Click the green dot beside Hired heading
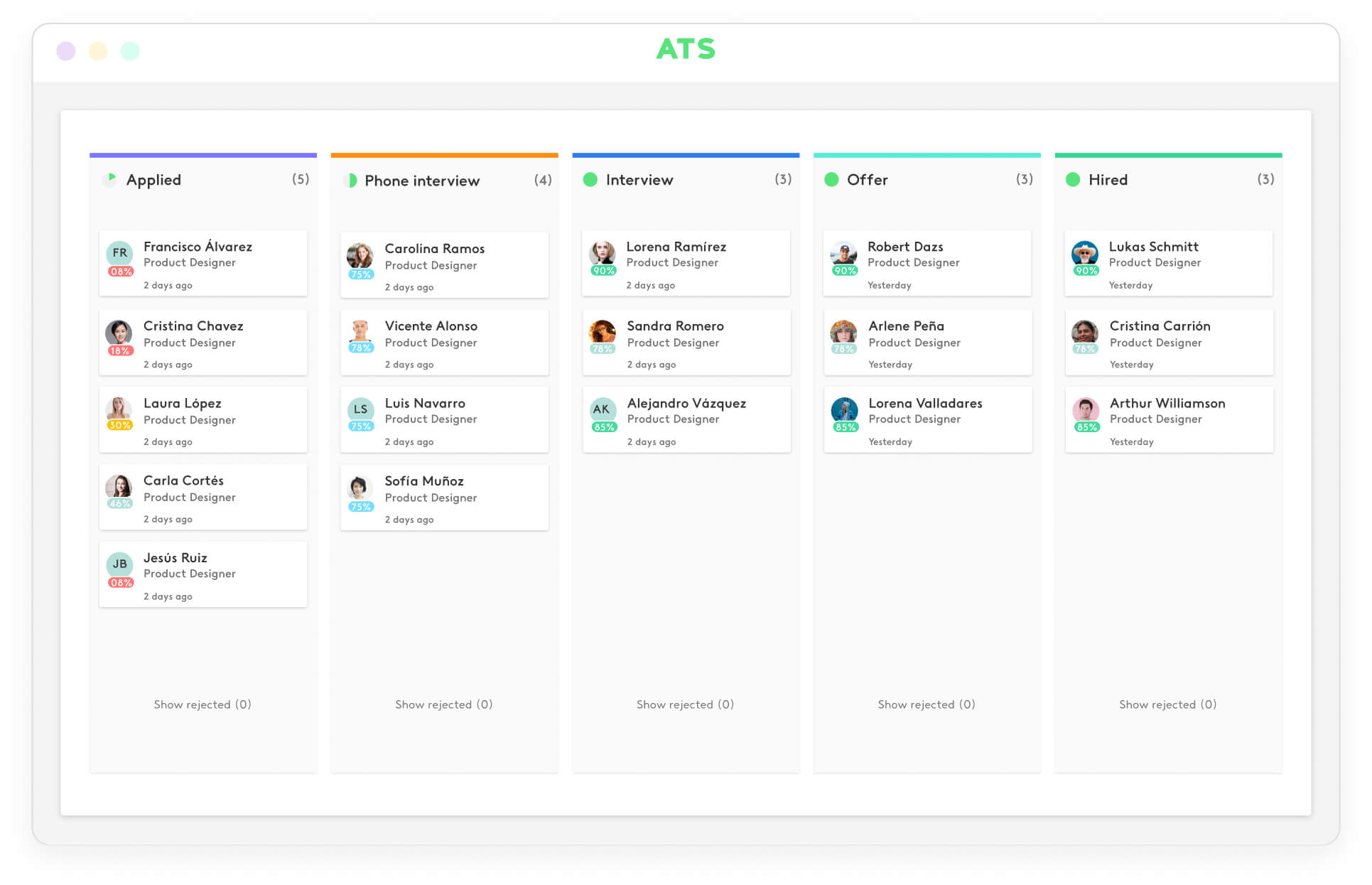1372x885 pixels. coord(1073,180)
